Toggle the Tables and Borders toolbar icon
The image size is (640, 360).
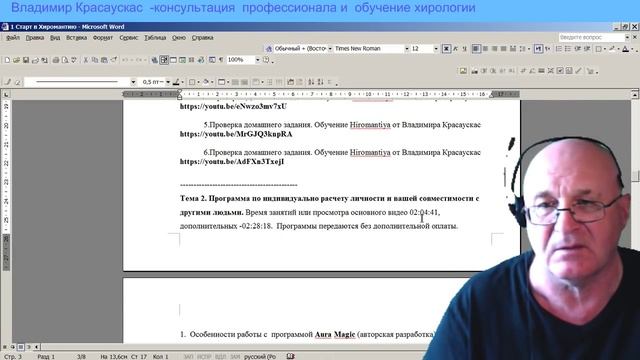[164, 60]
